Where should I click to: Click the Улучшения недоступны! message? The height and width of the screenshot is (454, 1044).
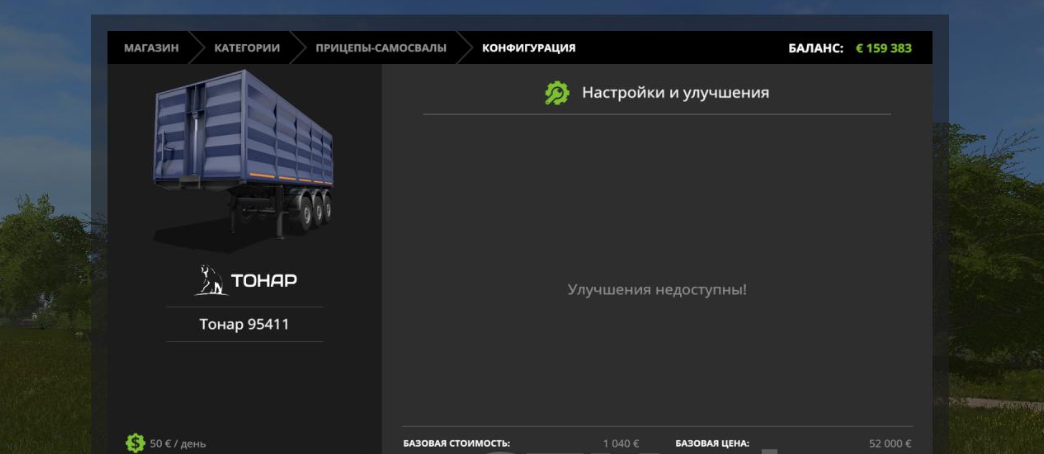(x=657, y=290)
